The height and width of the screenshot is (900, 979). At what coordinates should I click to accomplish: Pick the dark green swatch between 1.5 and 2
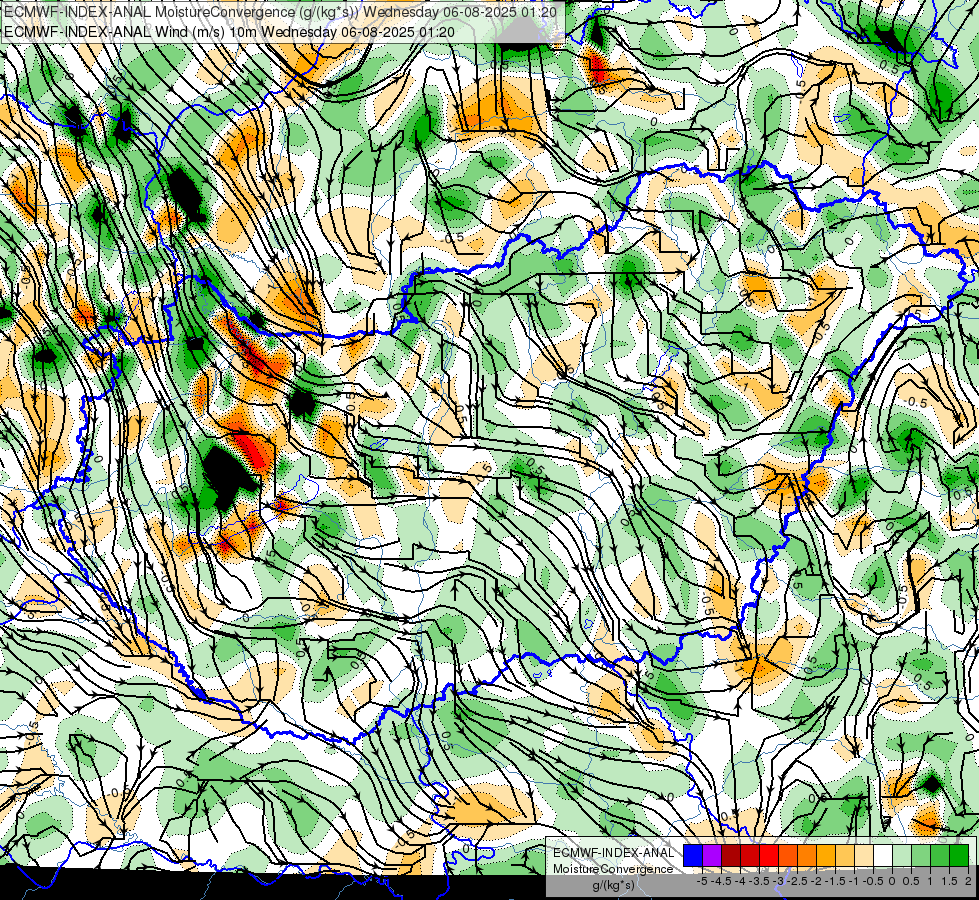pyautogui.click(x=959, y=856)
